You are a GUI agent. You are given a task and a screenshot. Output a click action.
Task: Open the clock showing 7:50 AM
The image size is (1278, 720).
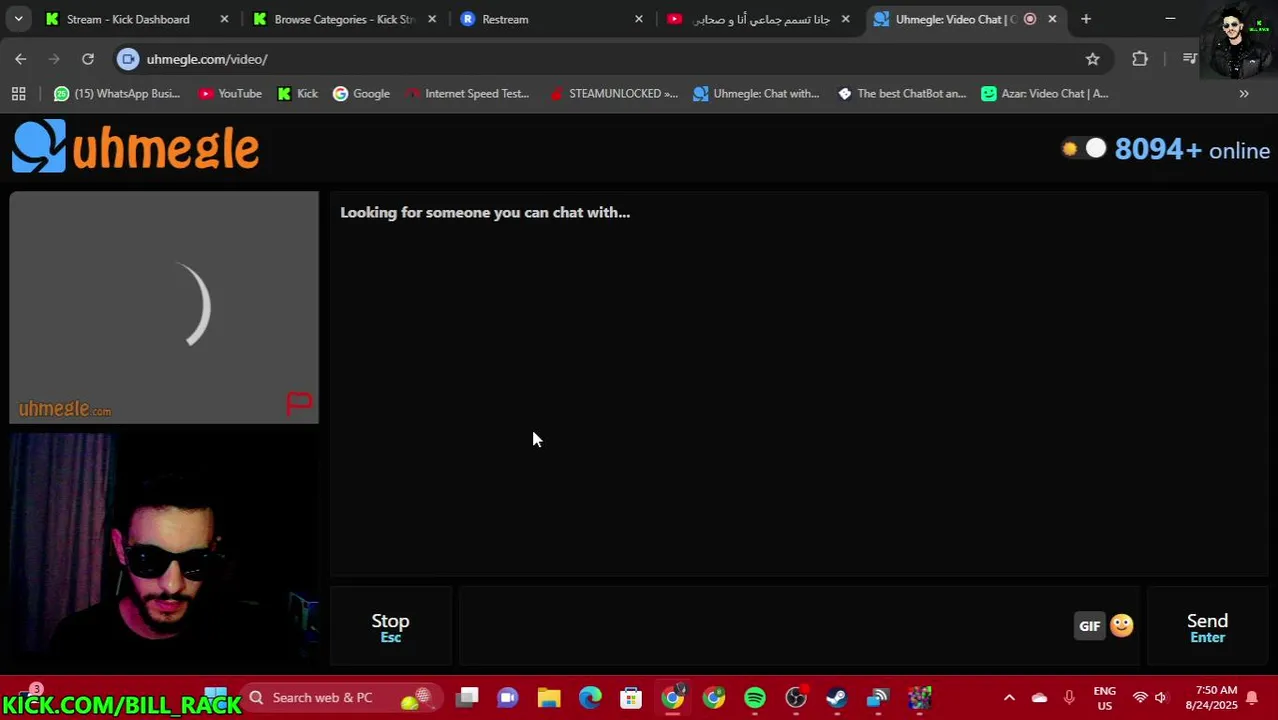tap(1211, 697)
